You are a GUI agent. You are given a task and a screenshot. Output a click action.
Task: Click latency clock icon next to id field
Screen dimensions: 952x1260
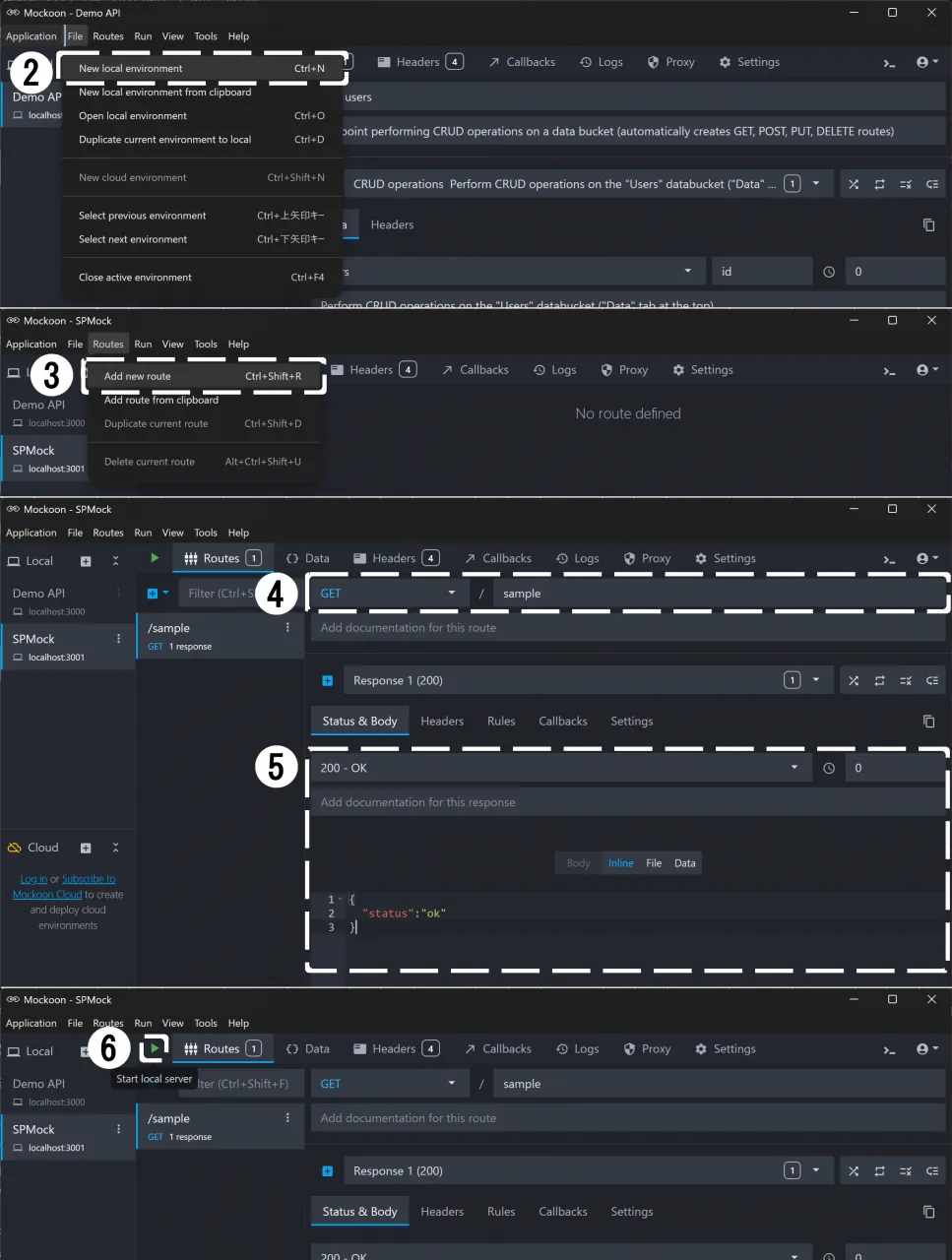(829, 272)
